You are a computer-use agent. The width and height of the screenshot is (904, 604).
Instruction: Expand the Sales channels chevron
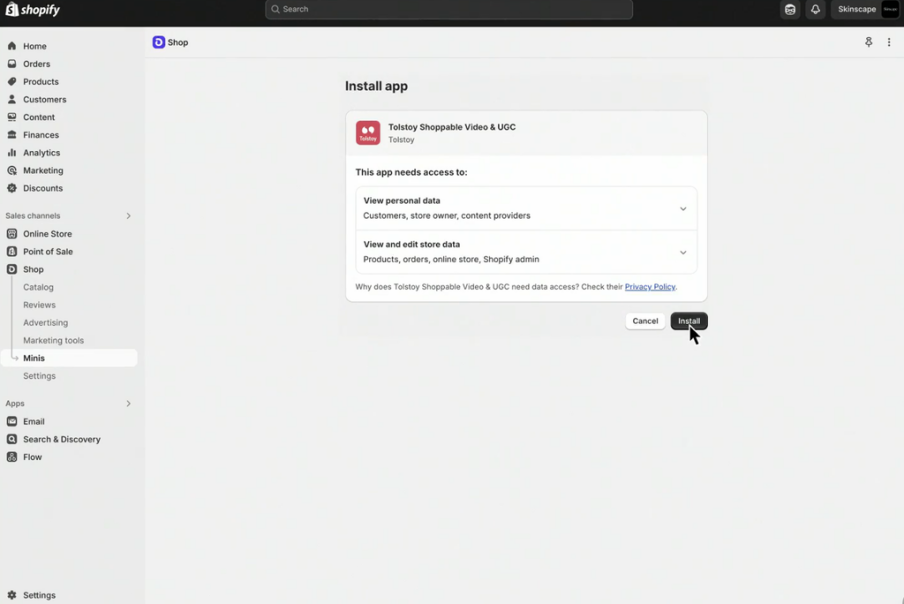pos(128,216)
